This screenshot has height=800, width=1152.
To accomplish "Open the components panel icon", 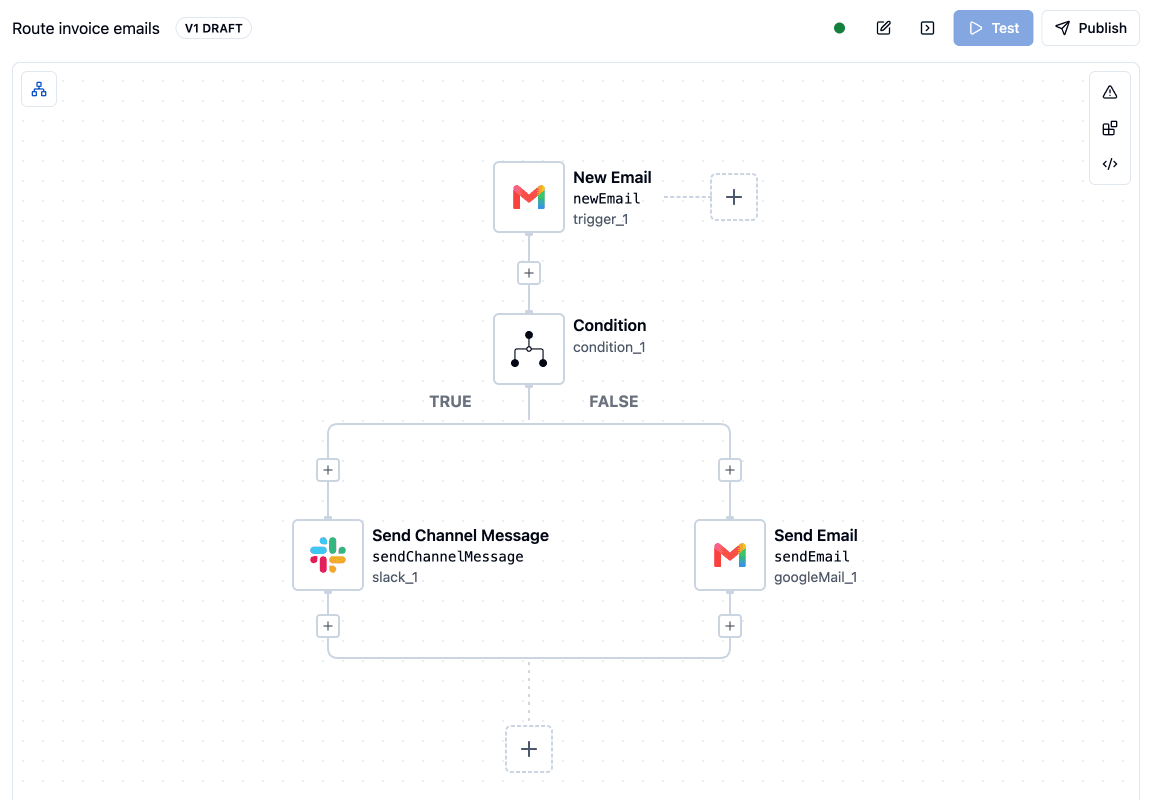I will pyautogui.click(x=1109, y=128).
